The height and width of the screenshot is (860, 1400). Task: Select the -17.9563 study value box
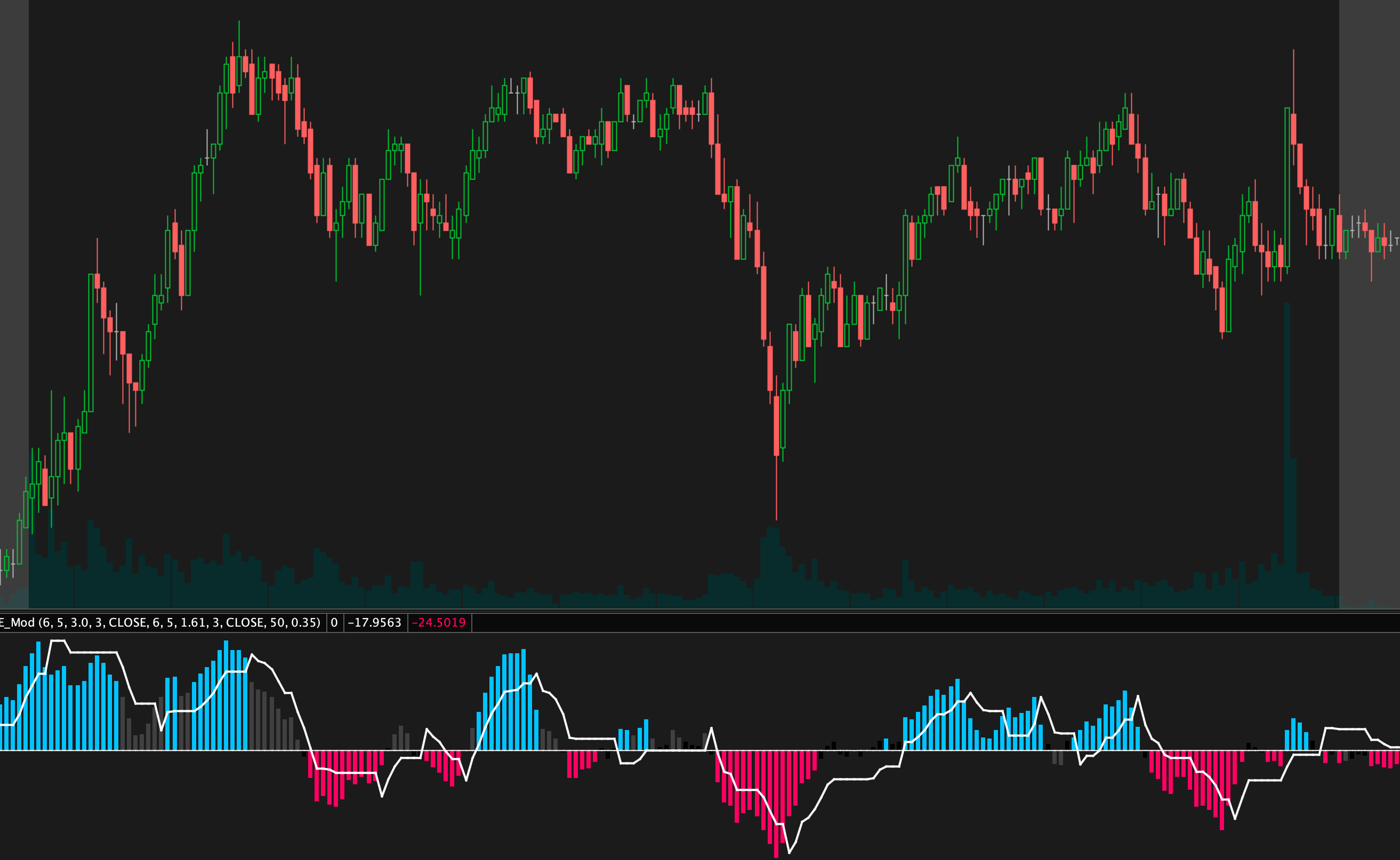375,623
